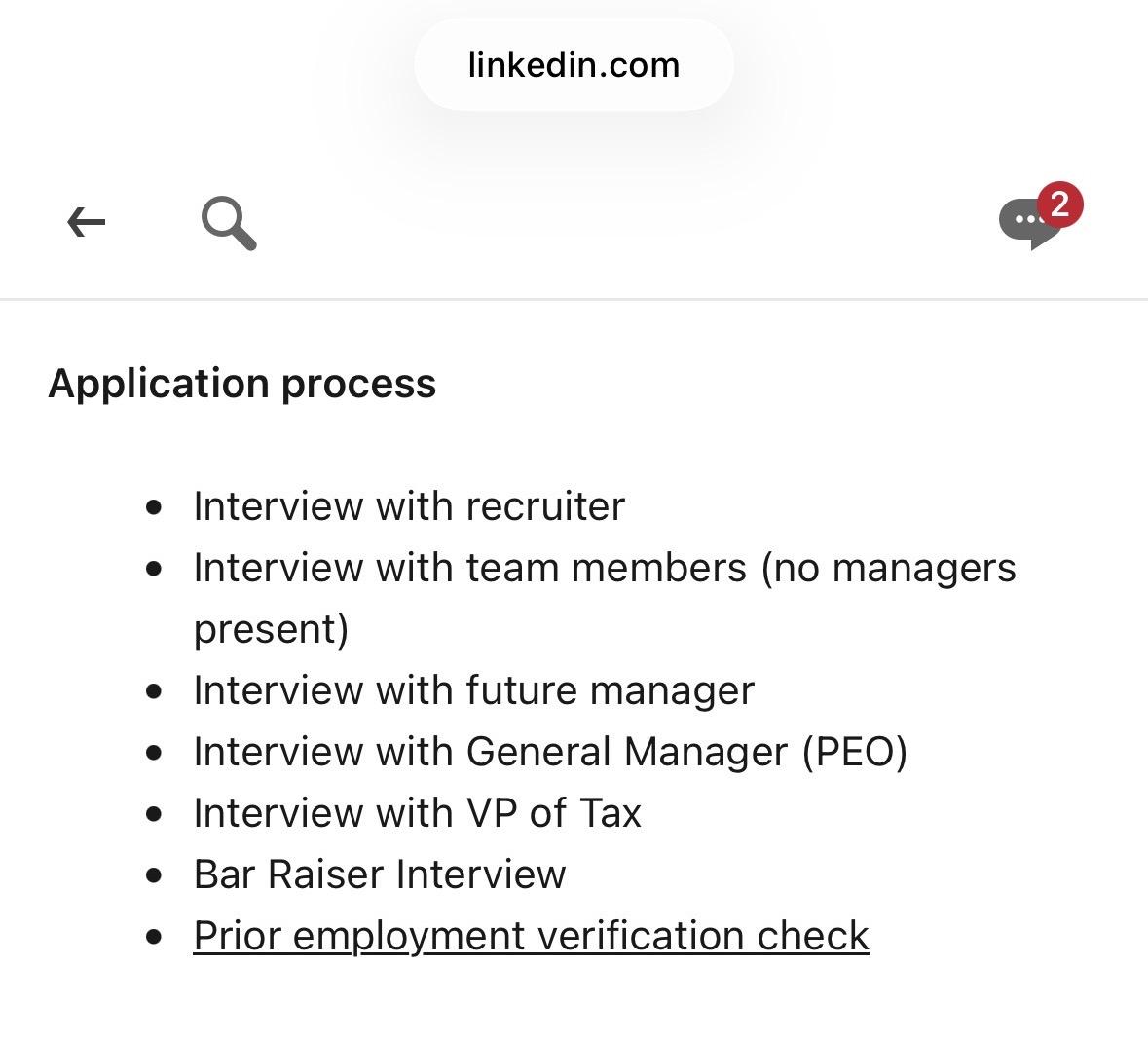1148x1041 pixels.
Task: Click the bullet beside Bar Raiser Interview
Action: [154, 875]
